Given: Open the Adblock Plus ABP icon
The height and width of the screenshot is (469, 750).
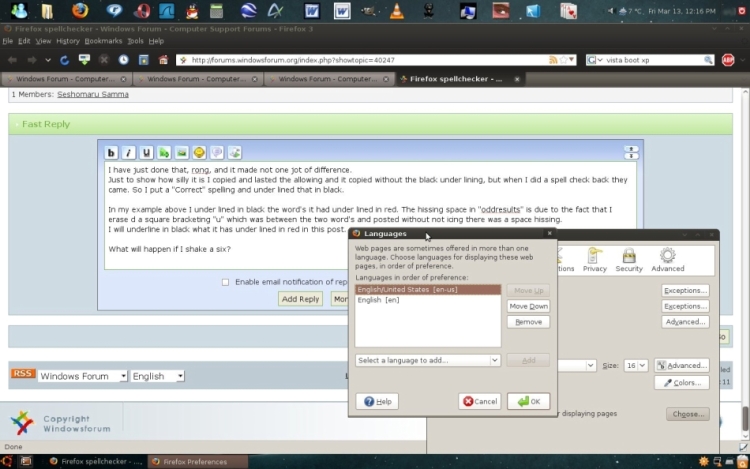Looking at the screenshot, I should (728, 60).
